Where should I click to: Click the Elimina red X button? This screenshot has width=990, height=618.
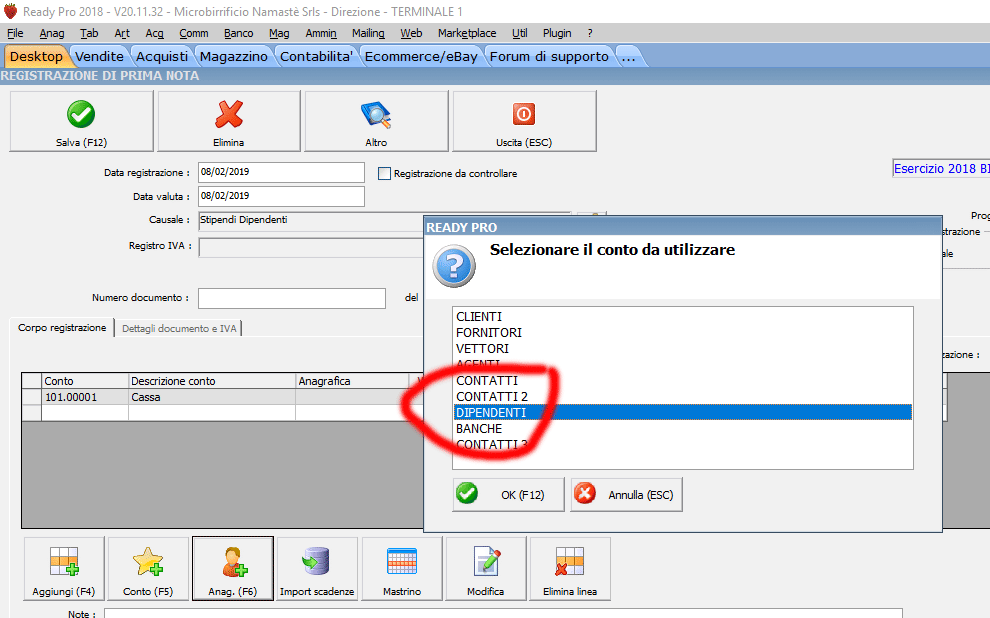coord(229,121)
